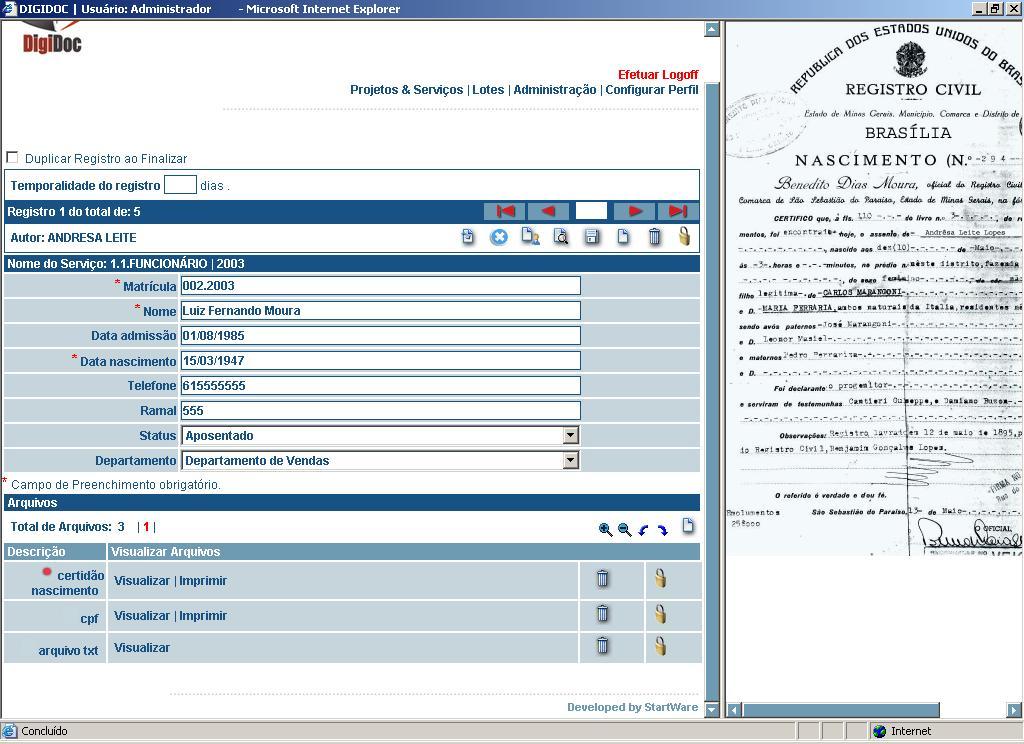Image resolution: width=1024 pixels, height=744 pixels.
Task: Click the form pane scroll up arrow
Action: (x=712, y=29)
